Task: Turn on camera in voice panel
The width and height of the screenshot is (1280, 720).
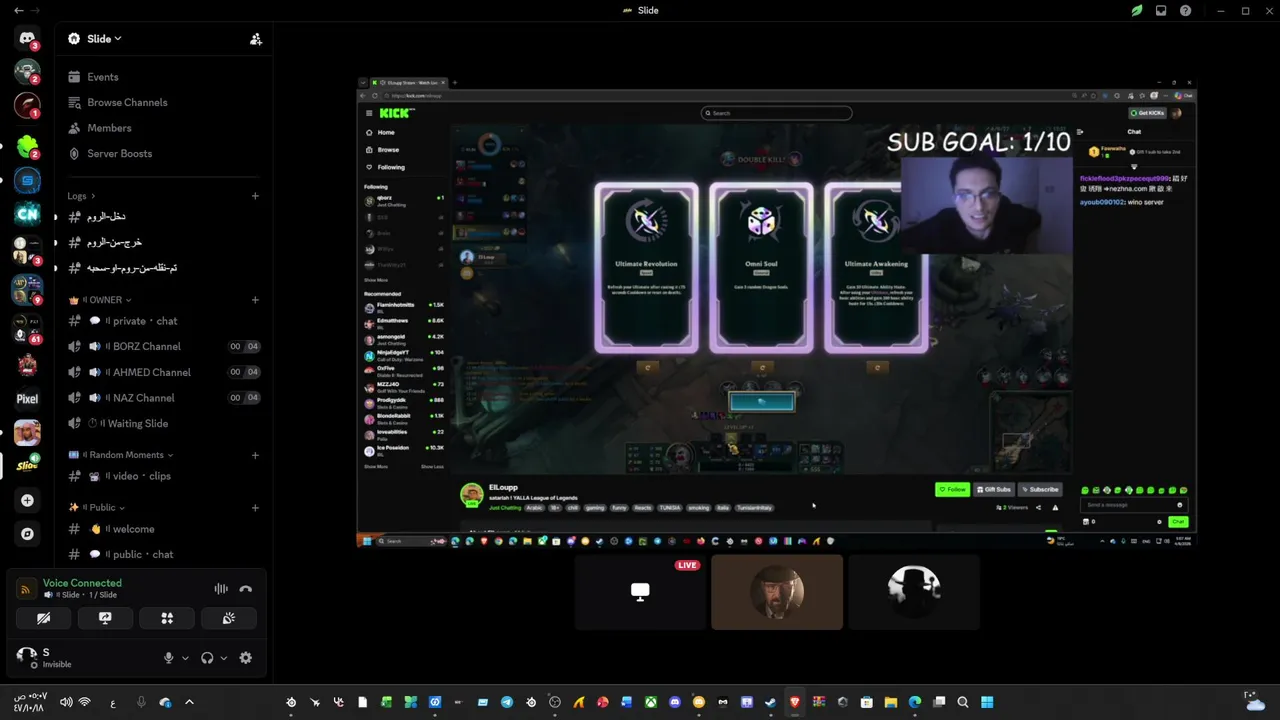Action: [43, 618]
